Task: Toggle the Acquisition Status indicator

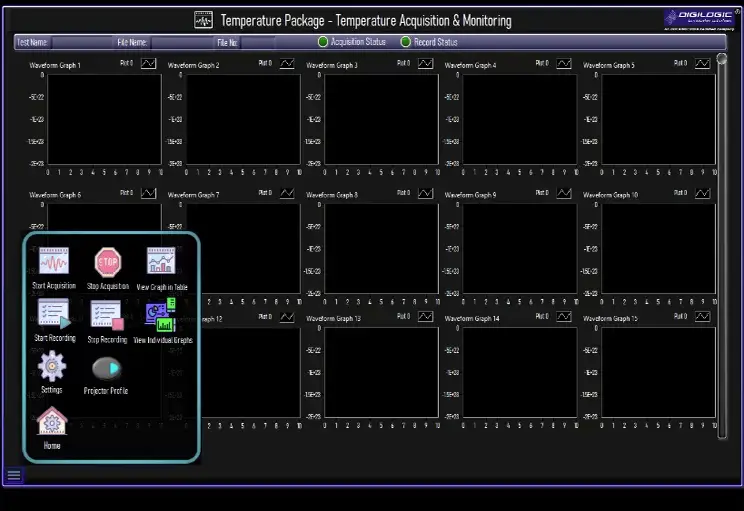Action: (x=323, y=42)
